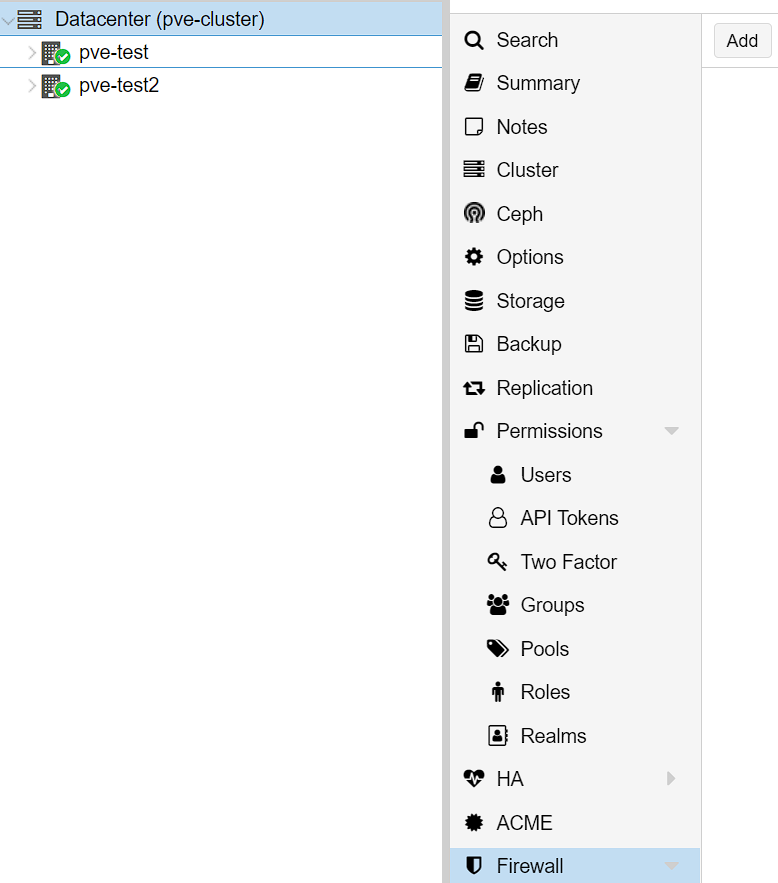The width and height of the screenshot is (778, 883).
Task: Open the Storage configuration
Action: pos(530,301)
